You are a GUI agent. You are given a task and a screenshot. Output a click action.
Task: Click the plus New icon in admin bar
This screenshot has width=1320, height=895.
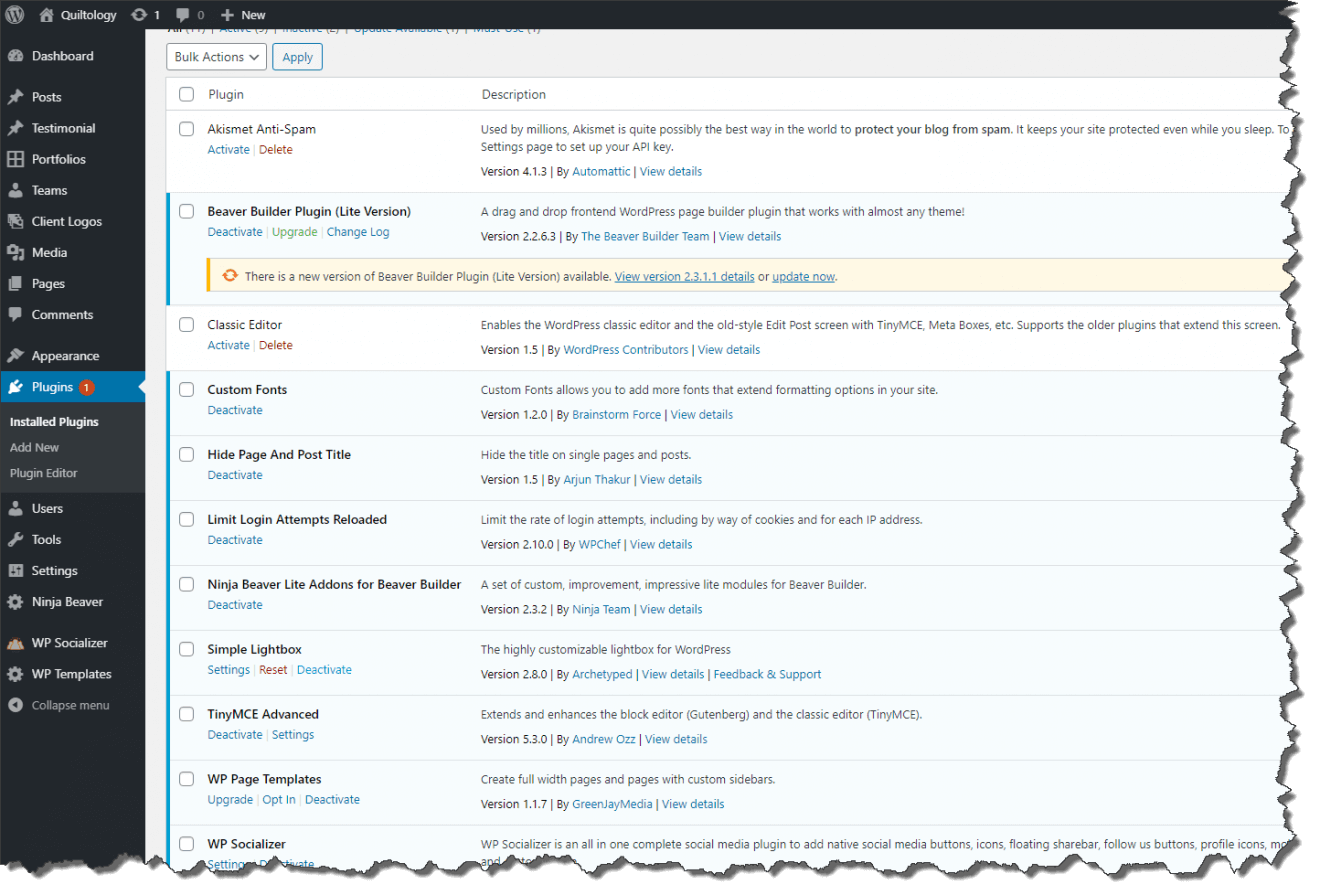click(227, 15)
